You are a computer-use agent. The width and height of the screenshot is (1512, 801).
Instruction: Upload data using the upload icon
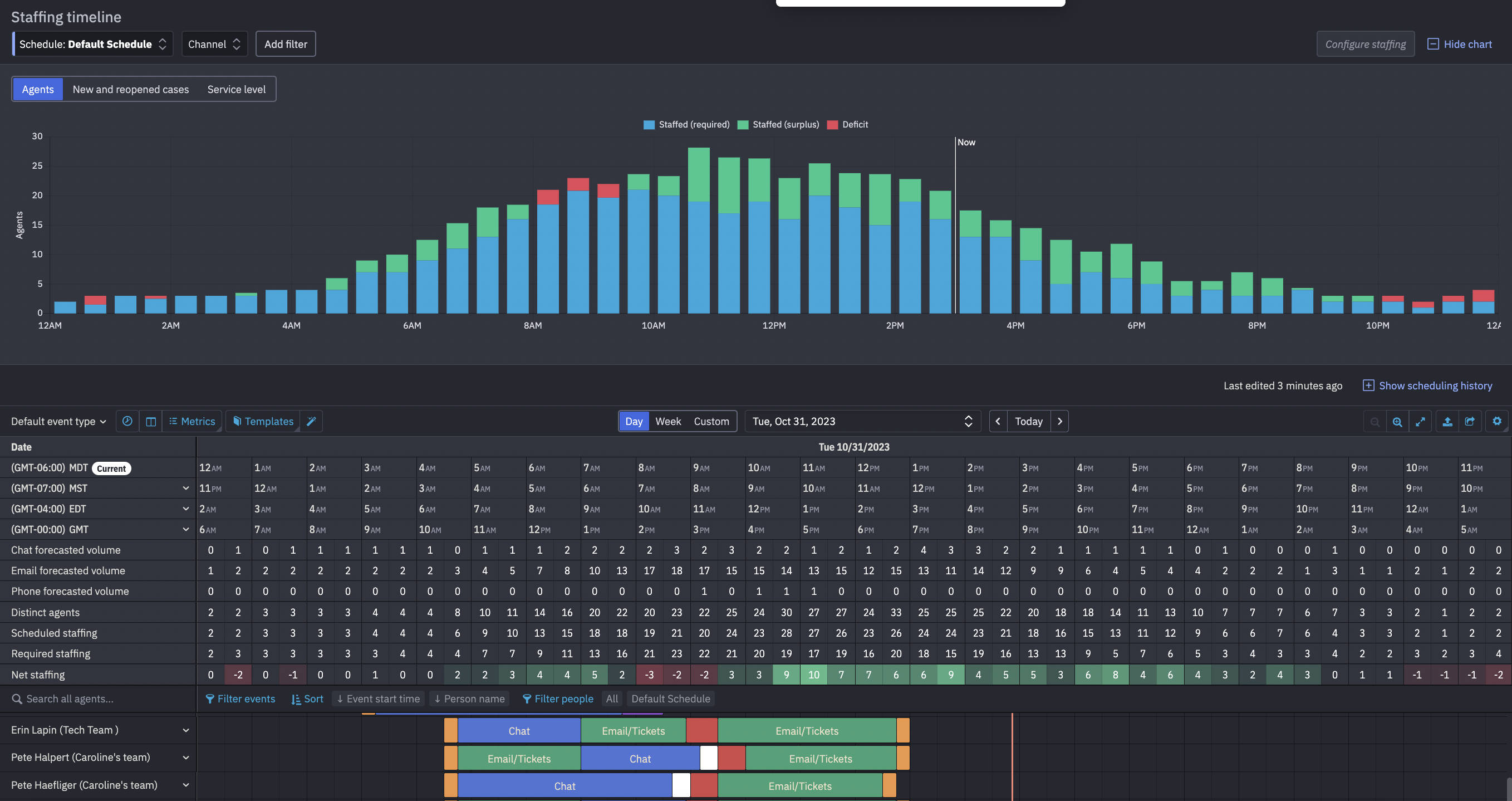1447,421
